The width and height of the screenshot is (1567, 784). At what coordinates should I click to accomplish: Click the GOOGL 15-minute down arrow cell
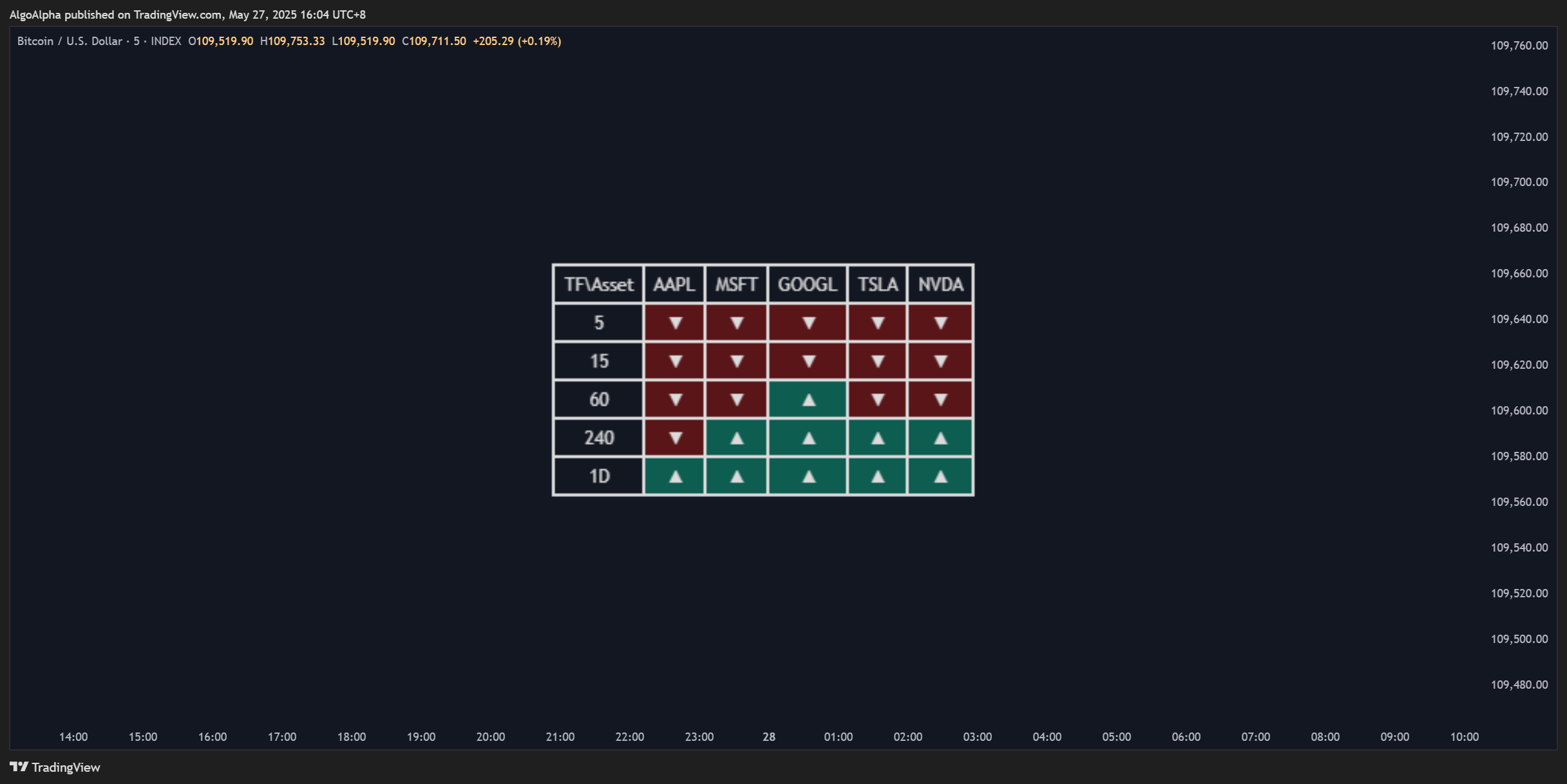808,361
